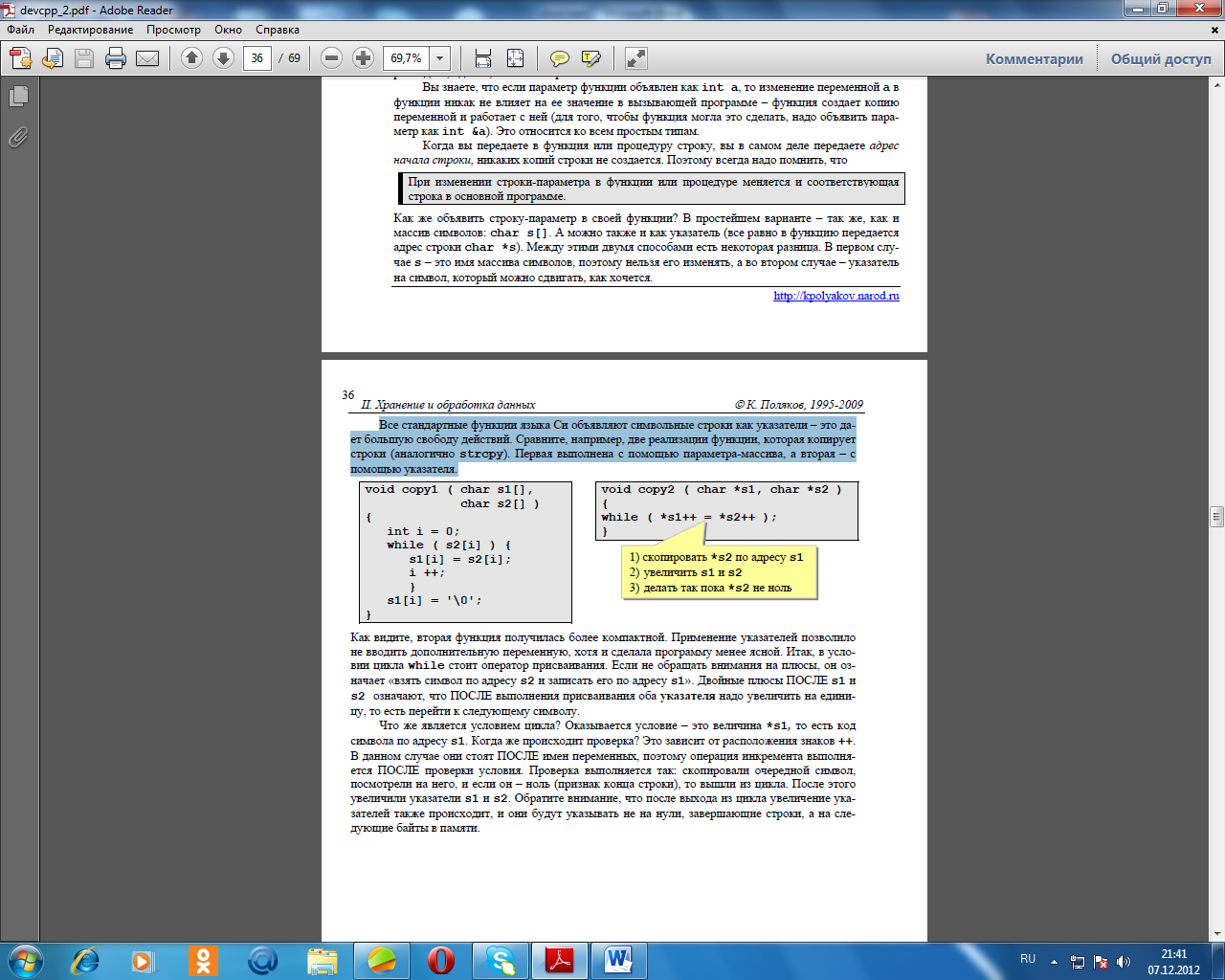Launch Internet Explorer from the taskbar
1225x980 pixels.
86,960
